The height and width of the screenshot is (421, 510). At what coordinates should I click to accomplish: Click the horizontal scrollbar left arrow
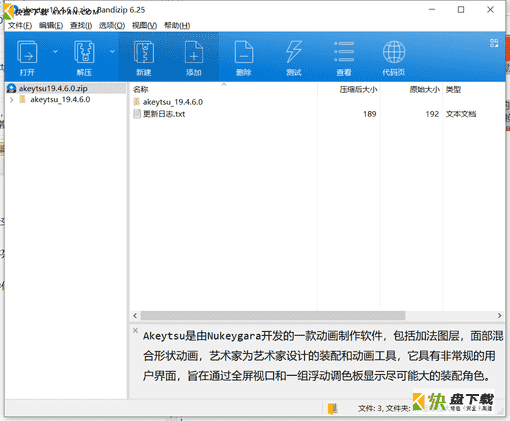[x=135, y=315]
